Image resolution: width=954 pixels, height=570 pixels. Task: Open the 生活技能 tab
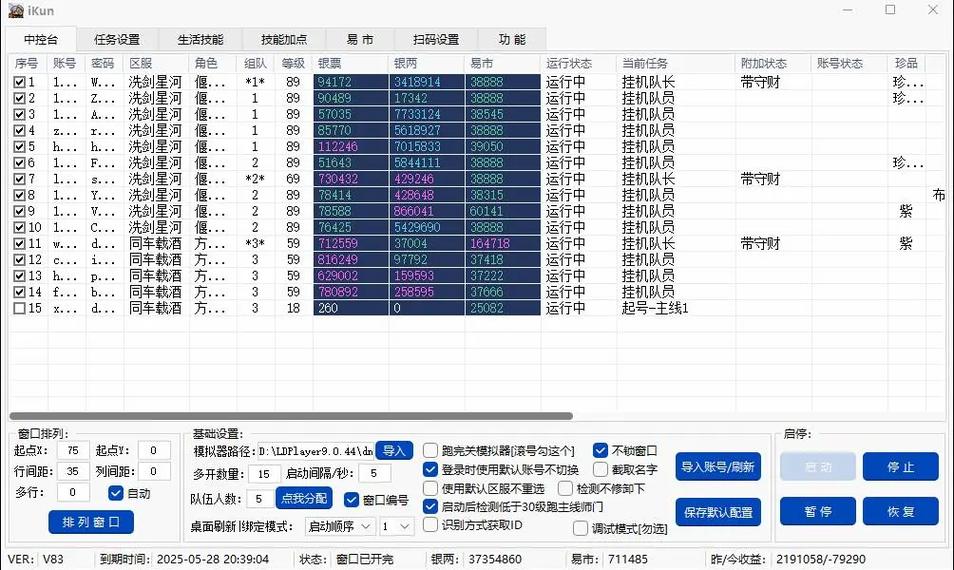pyautogui.click(x=200, y=40)
